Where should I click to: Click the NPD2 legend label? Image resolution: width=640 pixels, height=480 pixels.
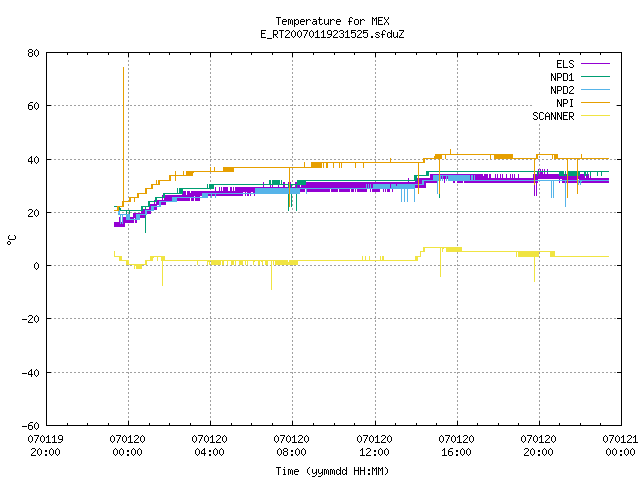pyautogui.click(x=562, y=90)
